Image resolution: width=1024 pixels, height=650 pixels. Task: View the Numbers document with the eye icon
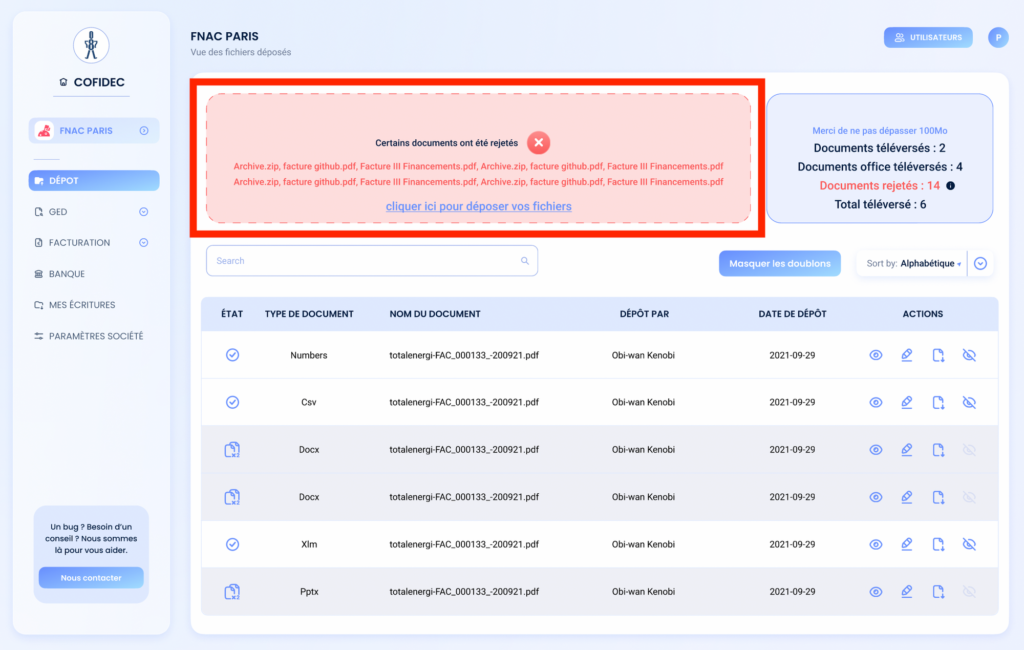coord(876,355)
